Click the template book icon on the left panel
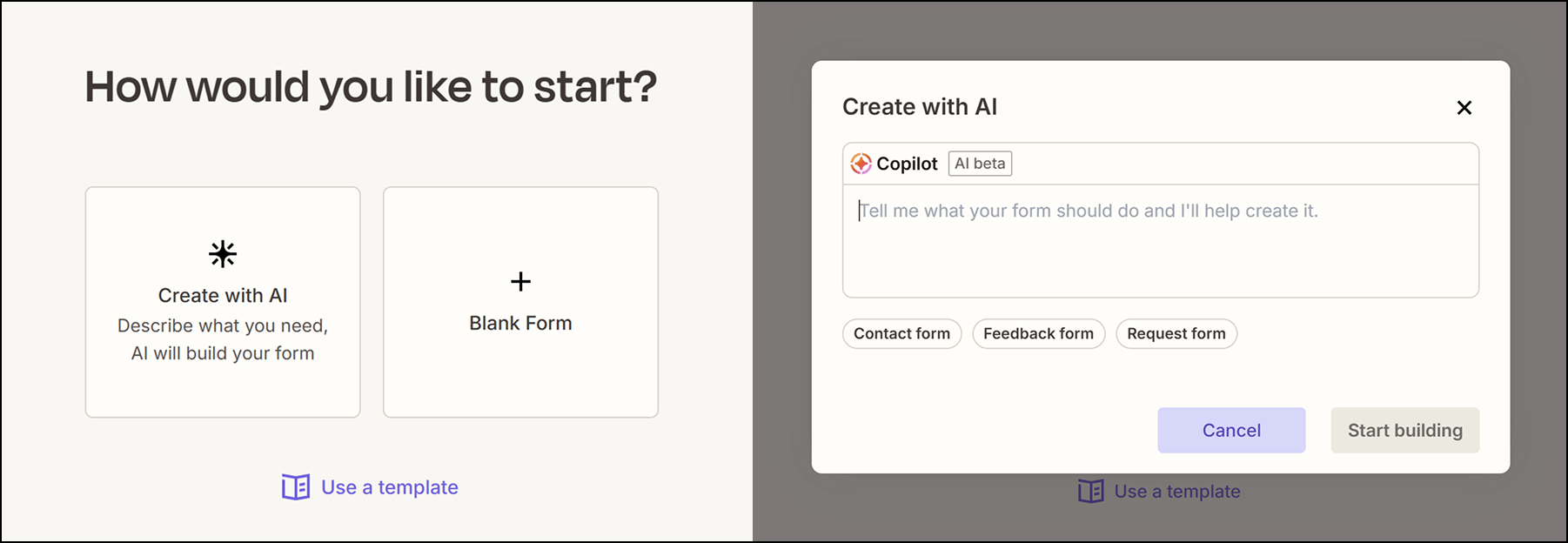Image resolution: width=1568 pixels, height=543 pixels. point(294,487)
